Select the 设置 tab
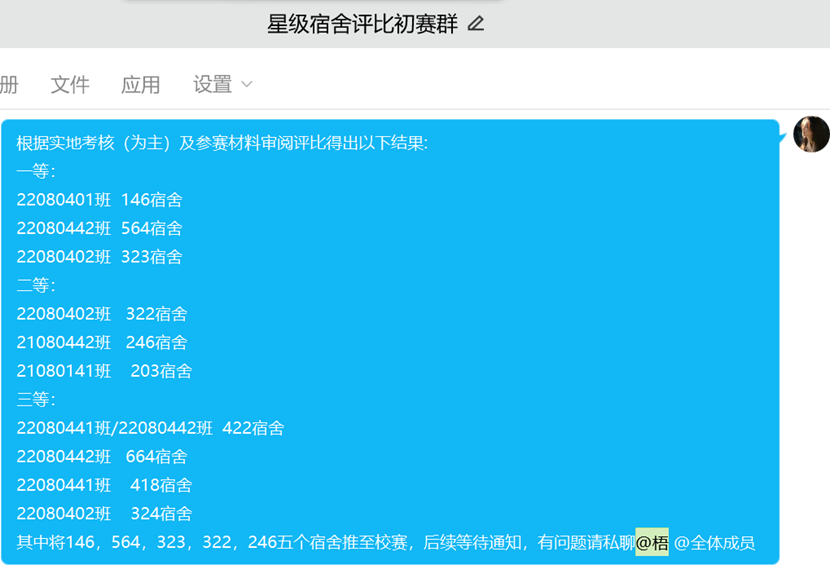The image size is (830, 565). coord(212,85)
